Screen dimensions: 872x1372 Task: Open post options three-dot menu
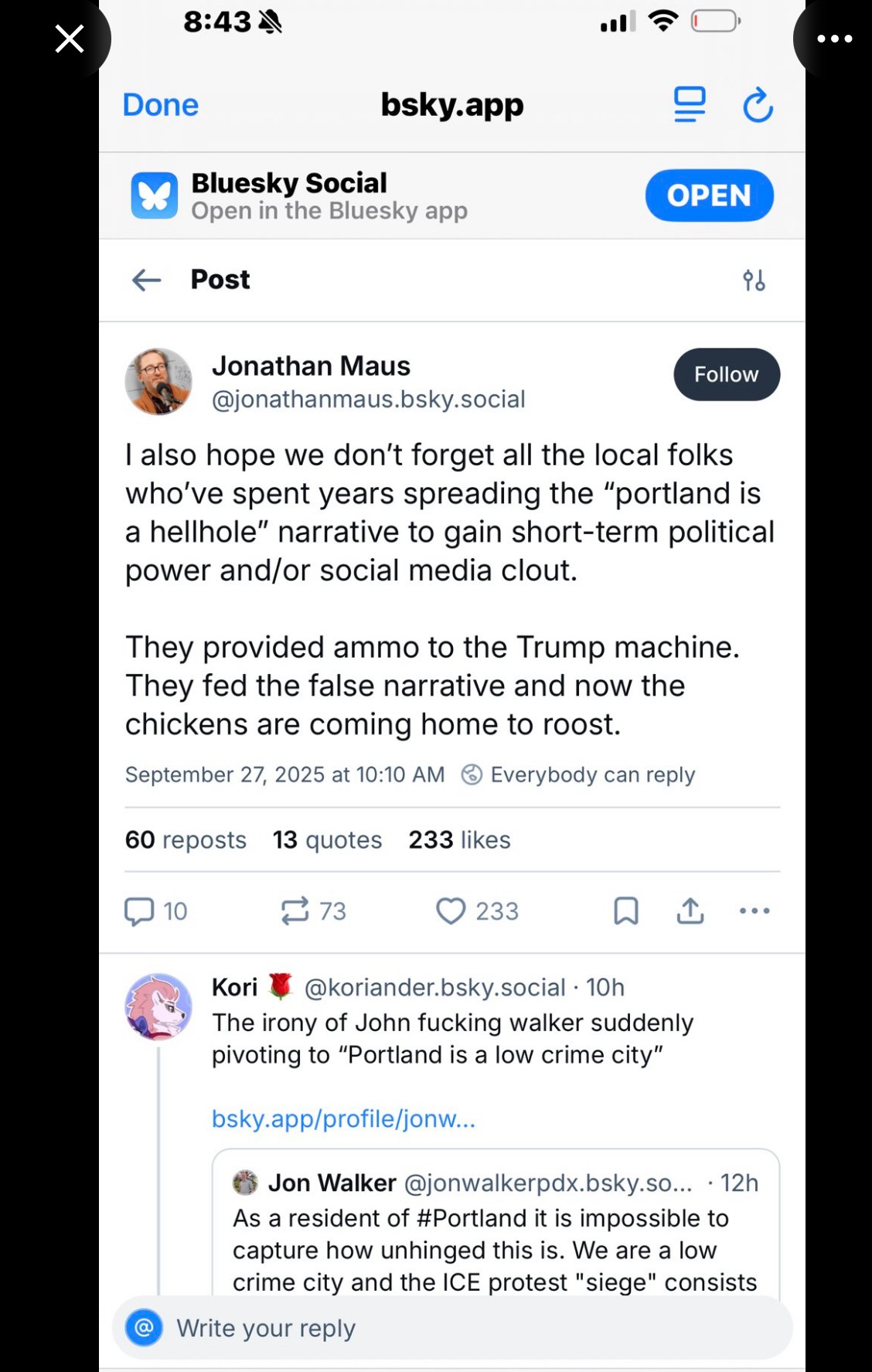coord(754,911)
